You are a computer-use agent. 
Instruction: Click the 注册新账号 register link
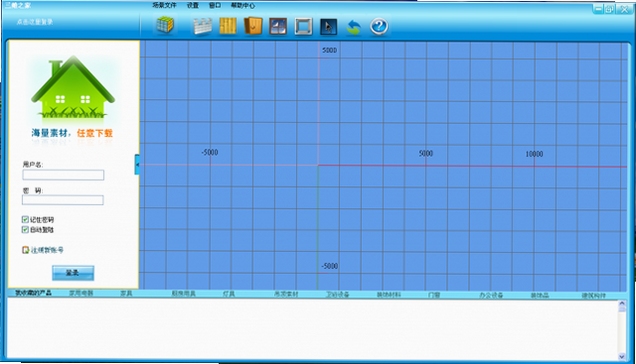(x=47, y=250)
